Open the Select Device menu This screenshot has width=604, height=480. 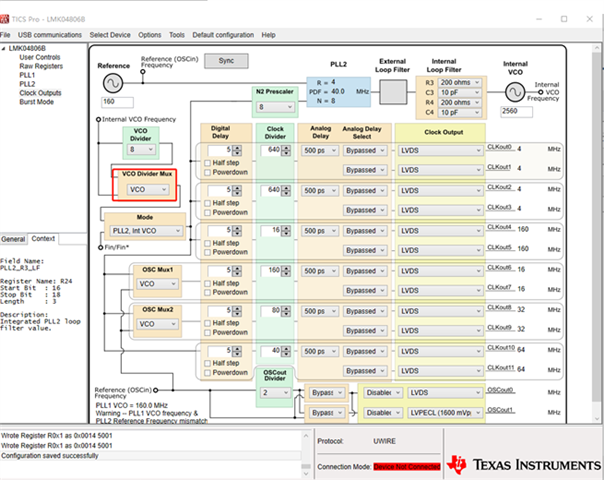coord(110,35)
